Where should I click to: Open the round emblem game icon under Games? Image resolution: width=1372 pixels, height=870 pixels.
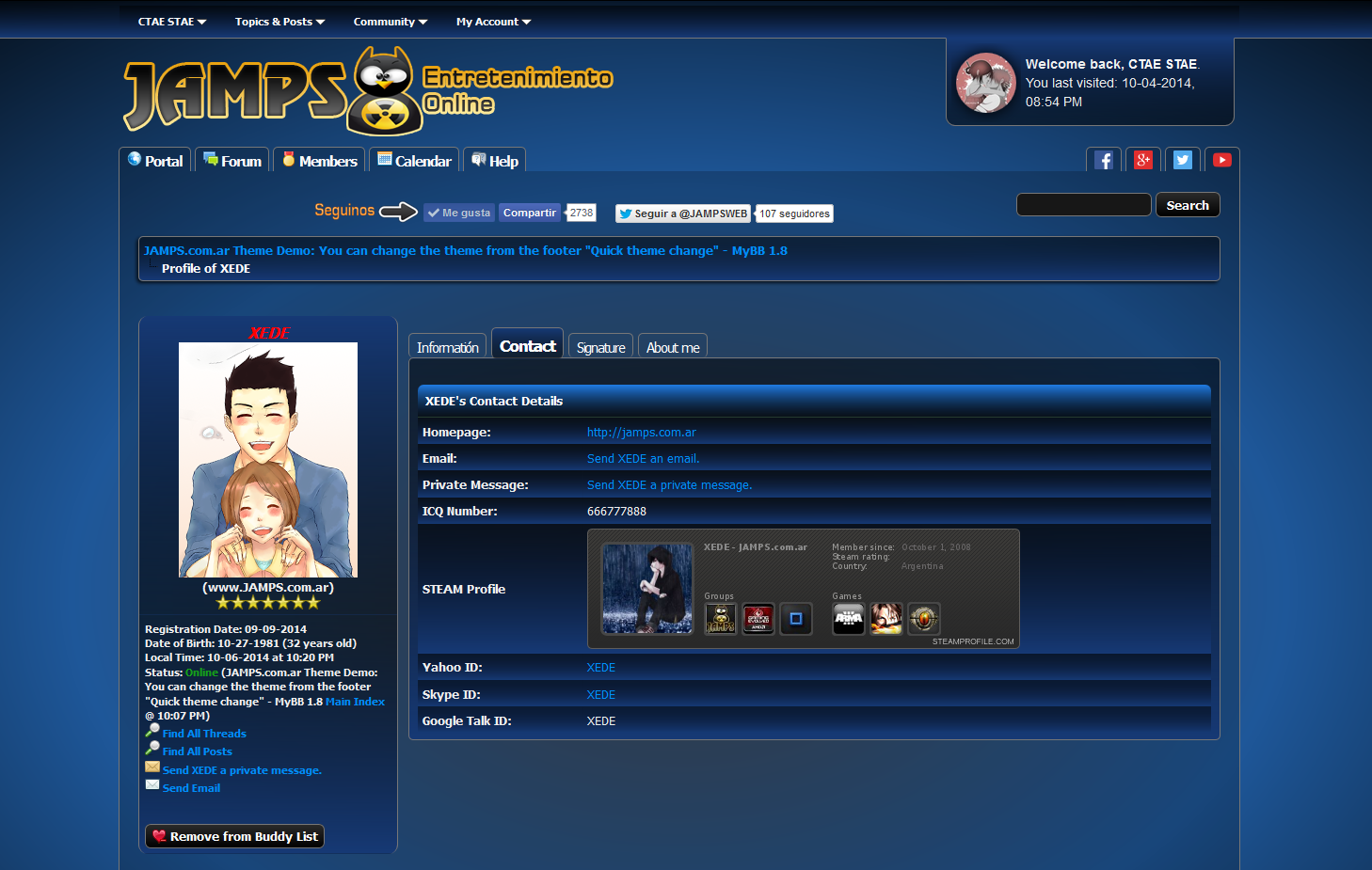[924, 619]
